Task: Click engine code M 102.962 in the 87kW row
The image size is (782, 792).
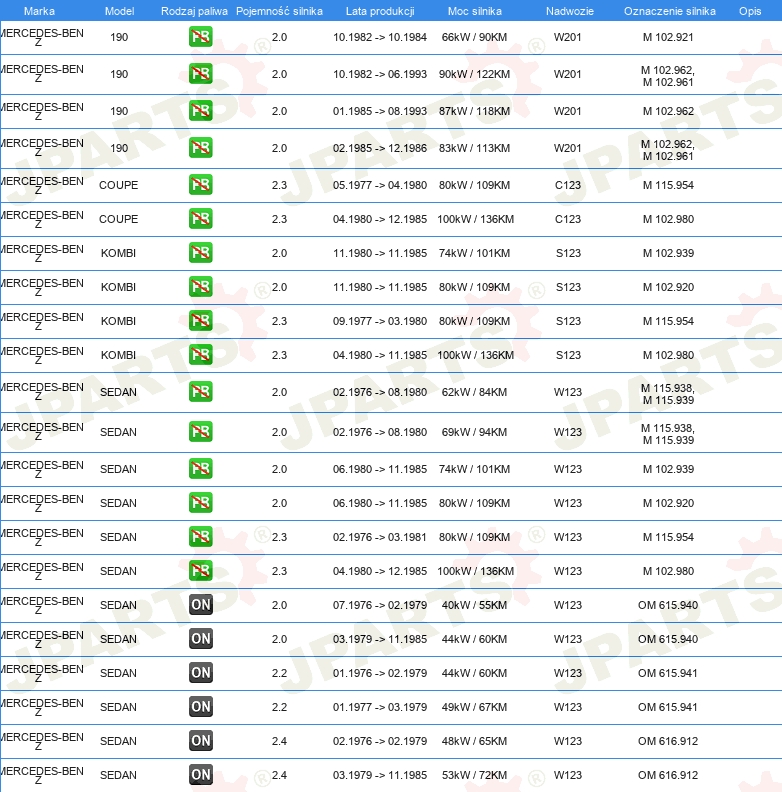Action: point(668,111)
